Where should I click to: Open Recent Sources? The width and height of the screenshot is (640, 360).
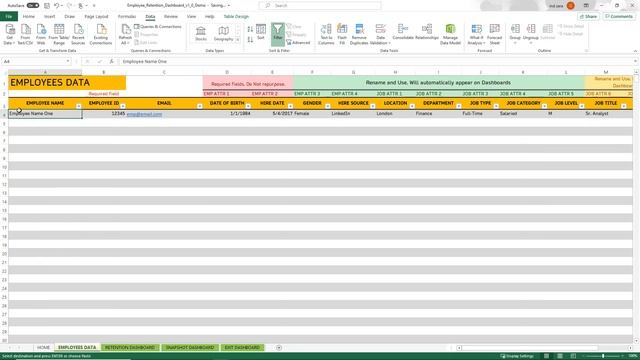78,34
